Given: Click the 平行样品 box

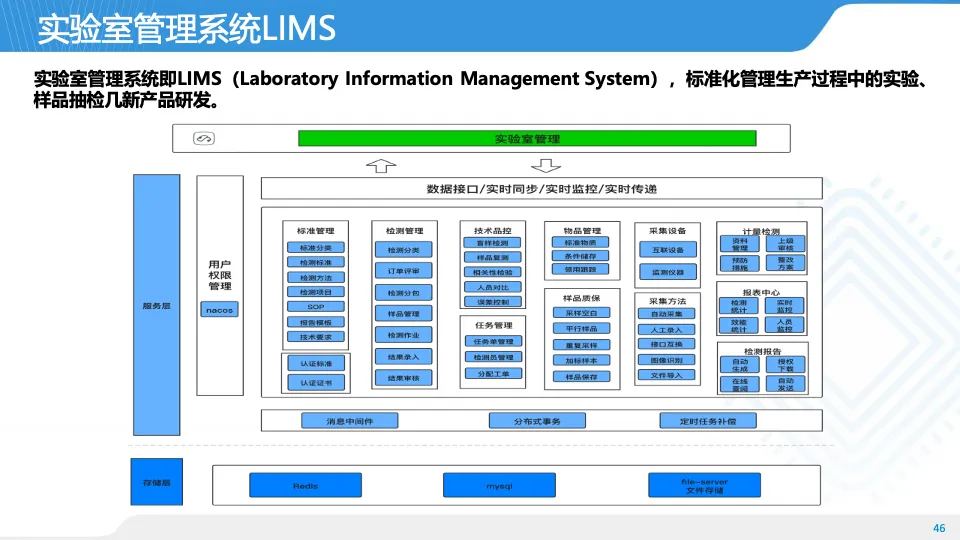Looking at the screenshot, I should coord(581,329).
